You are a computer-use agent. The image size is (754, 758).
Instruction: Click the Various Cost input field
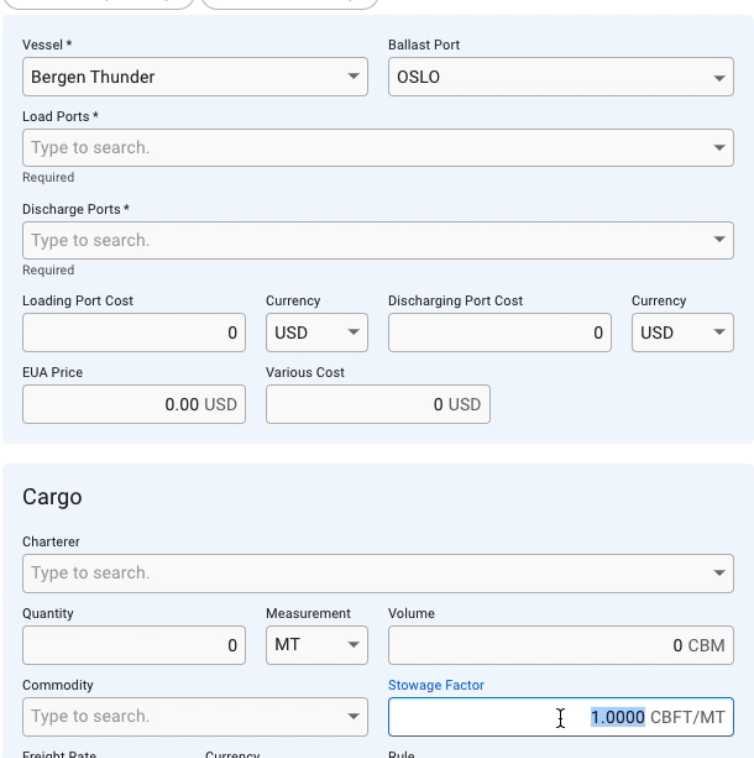pos(378,403)
